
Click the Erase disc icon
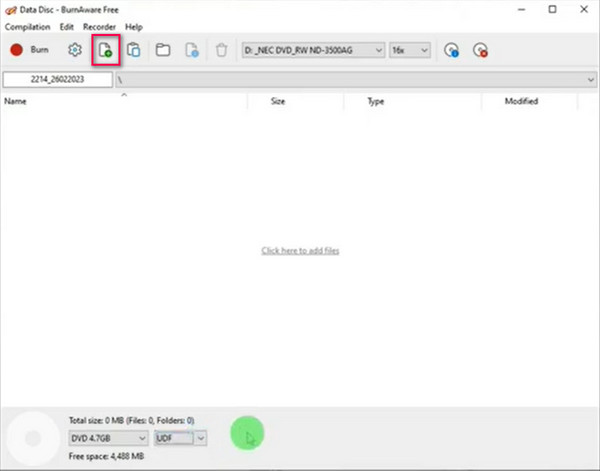click(x=480, y=50)
